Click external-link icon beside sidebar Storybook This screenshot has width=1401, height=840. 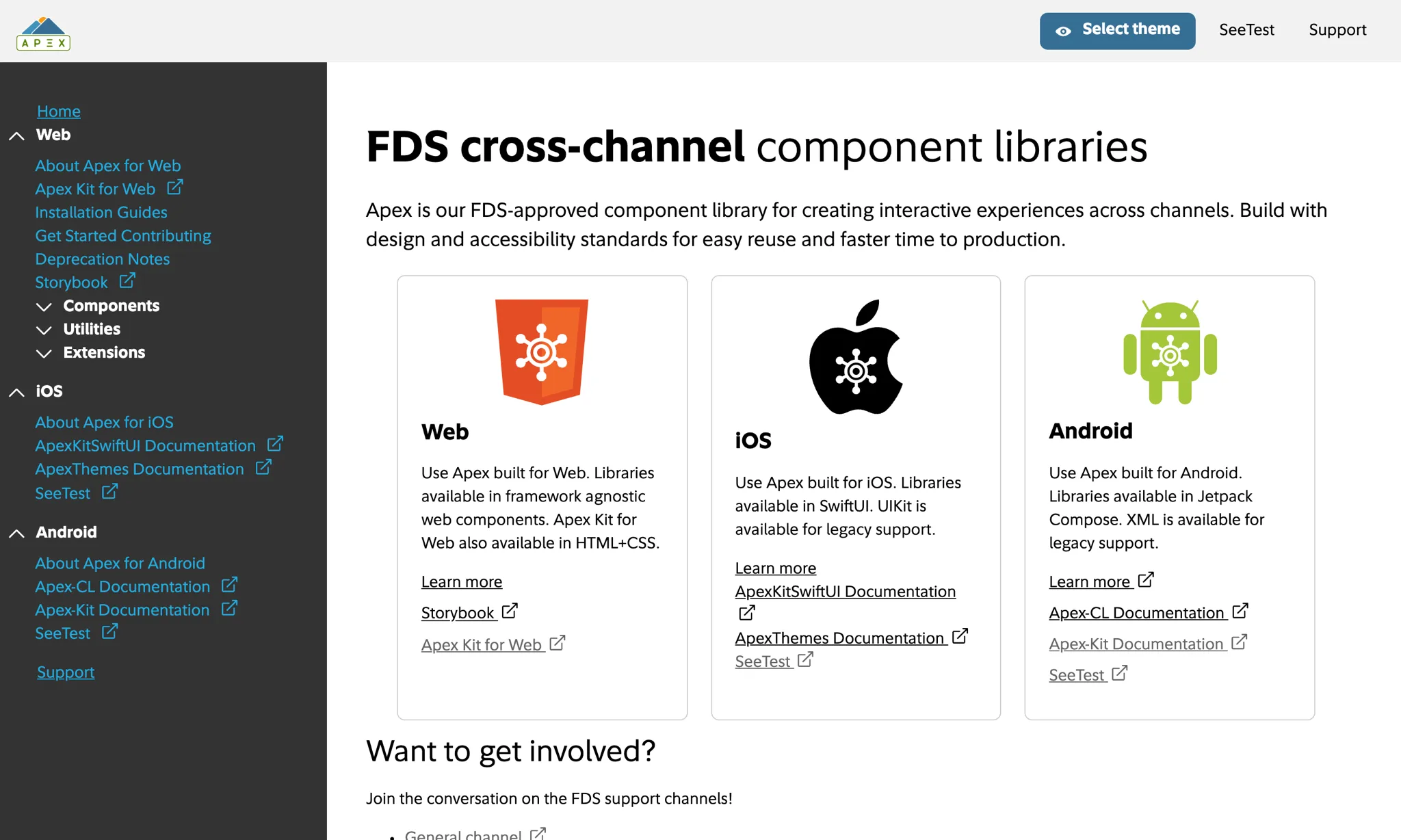(x=127, y=280)
